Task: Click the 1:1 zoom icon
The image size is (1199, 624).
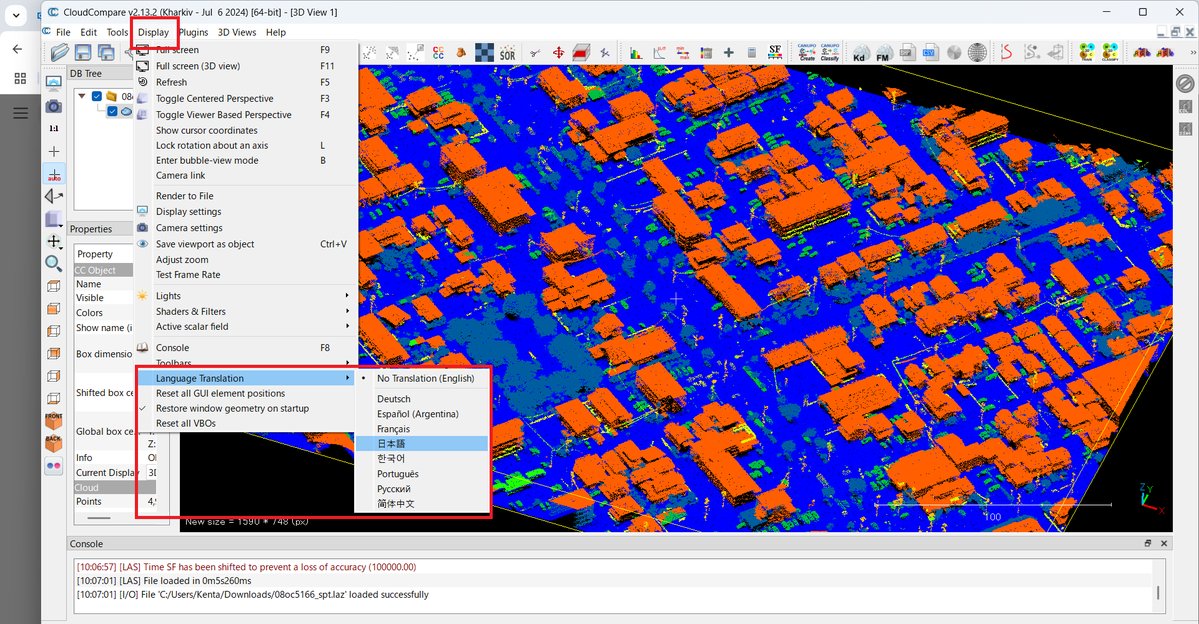Action: click(54, 128)
